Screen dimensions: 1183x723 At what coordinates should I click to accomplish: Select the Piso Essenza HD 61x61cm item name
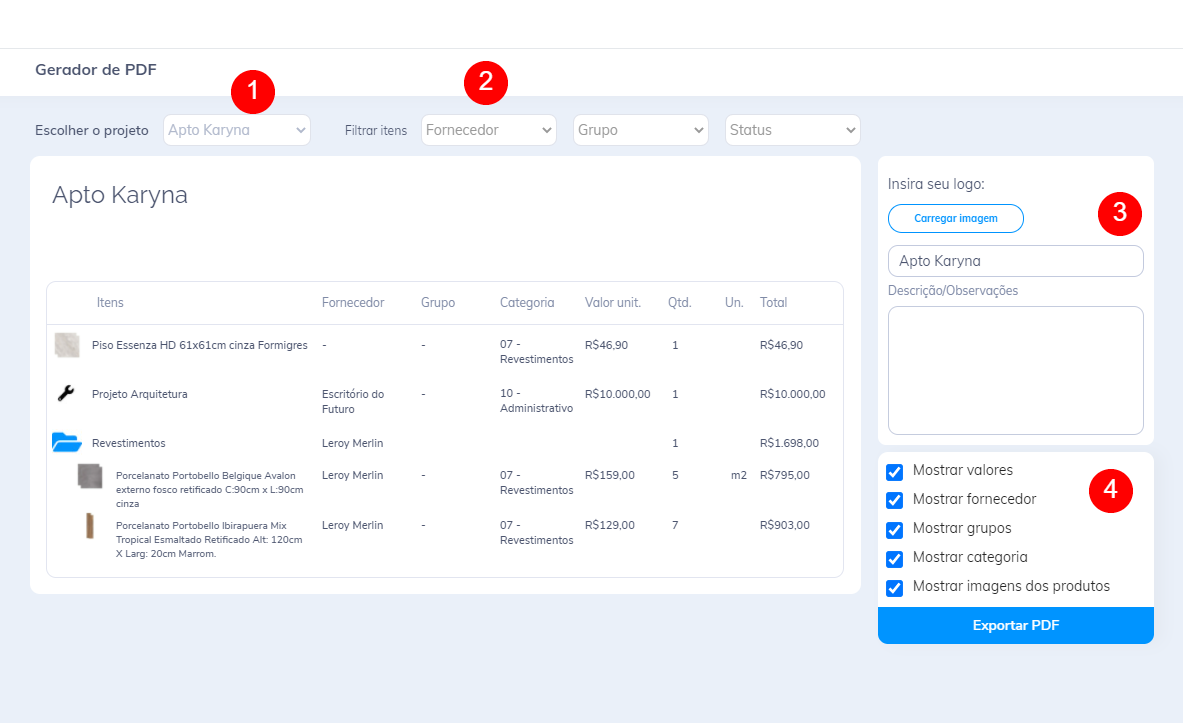(x=200, y=345)
